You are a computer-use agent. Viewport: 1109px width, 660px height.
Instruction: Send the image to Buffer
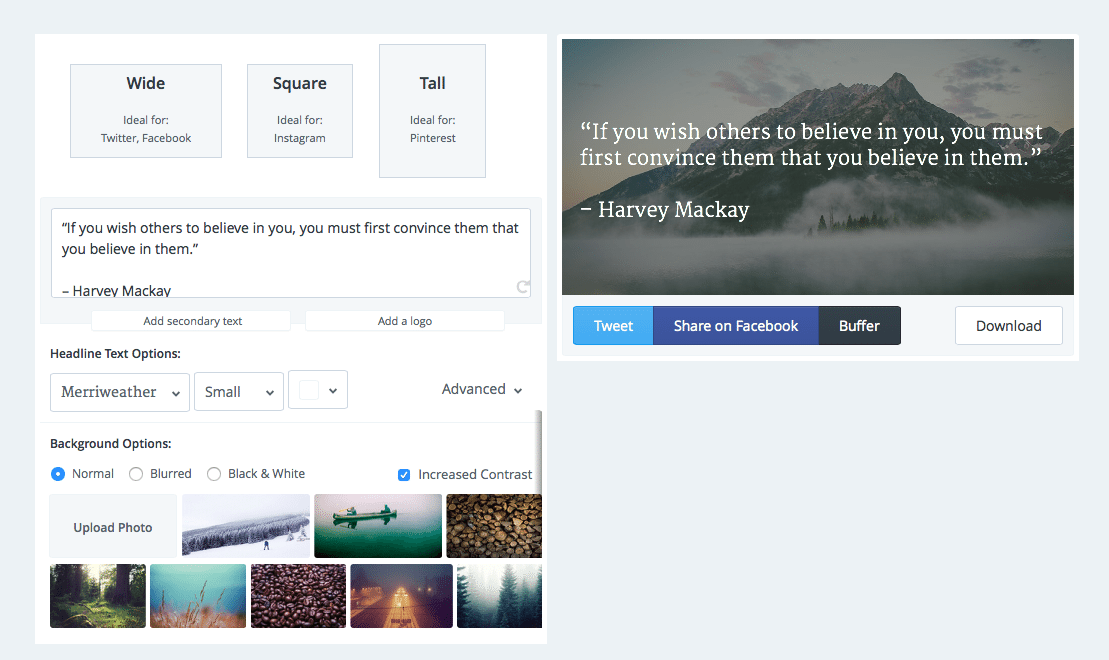(859, 325)
